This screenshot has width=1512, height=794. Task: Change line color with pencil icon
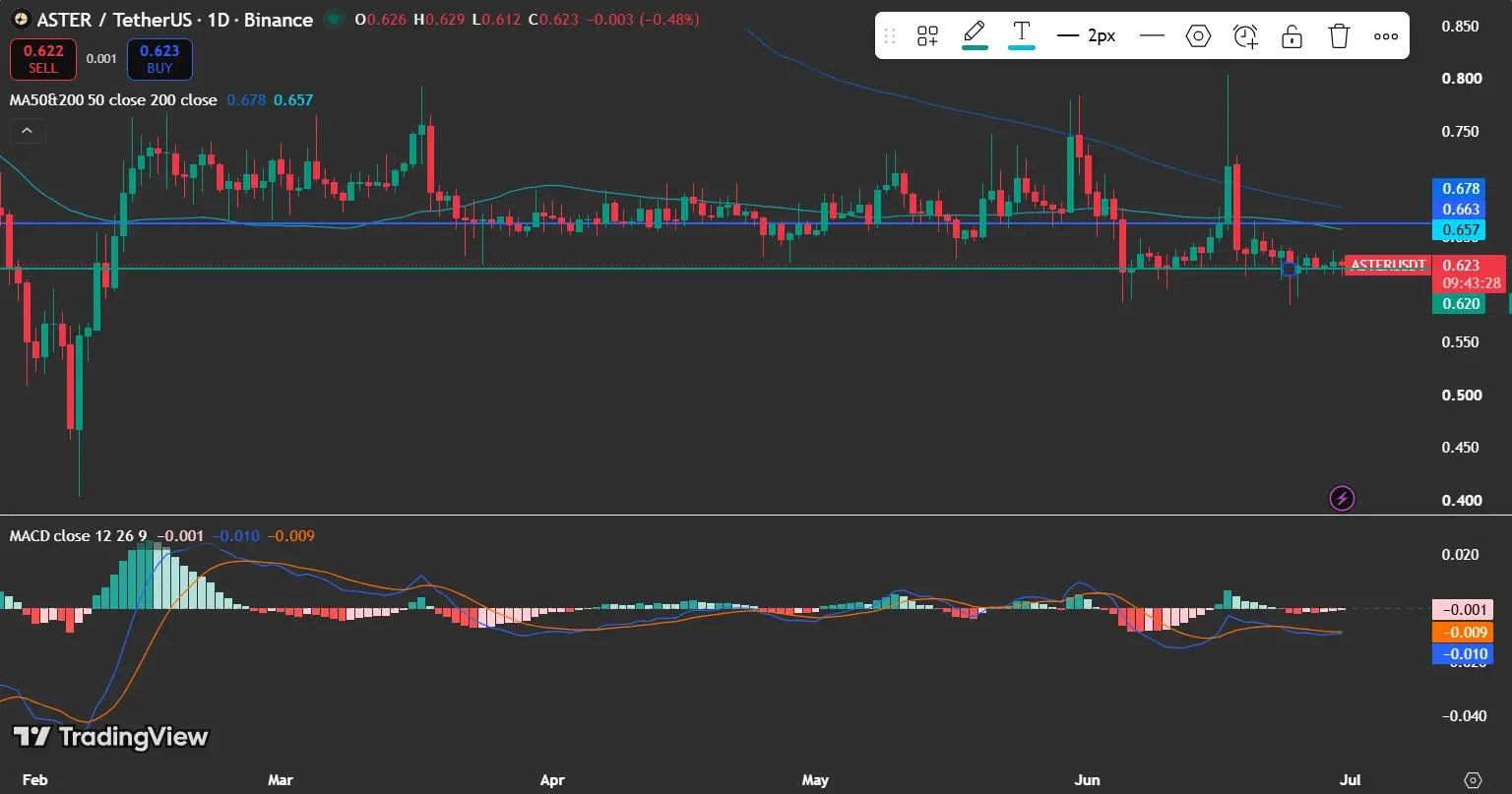tap(975, 35)
